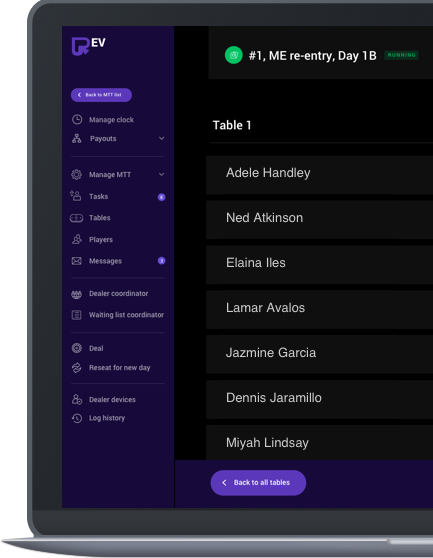Click the Tasks icon
This screenshot has height=558, width=433.
click(x=76, y=196)
